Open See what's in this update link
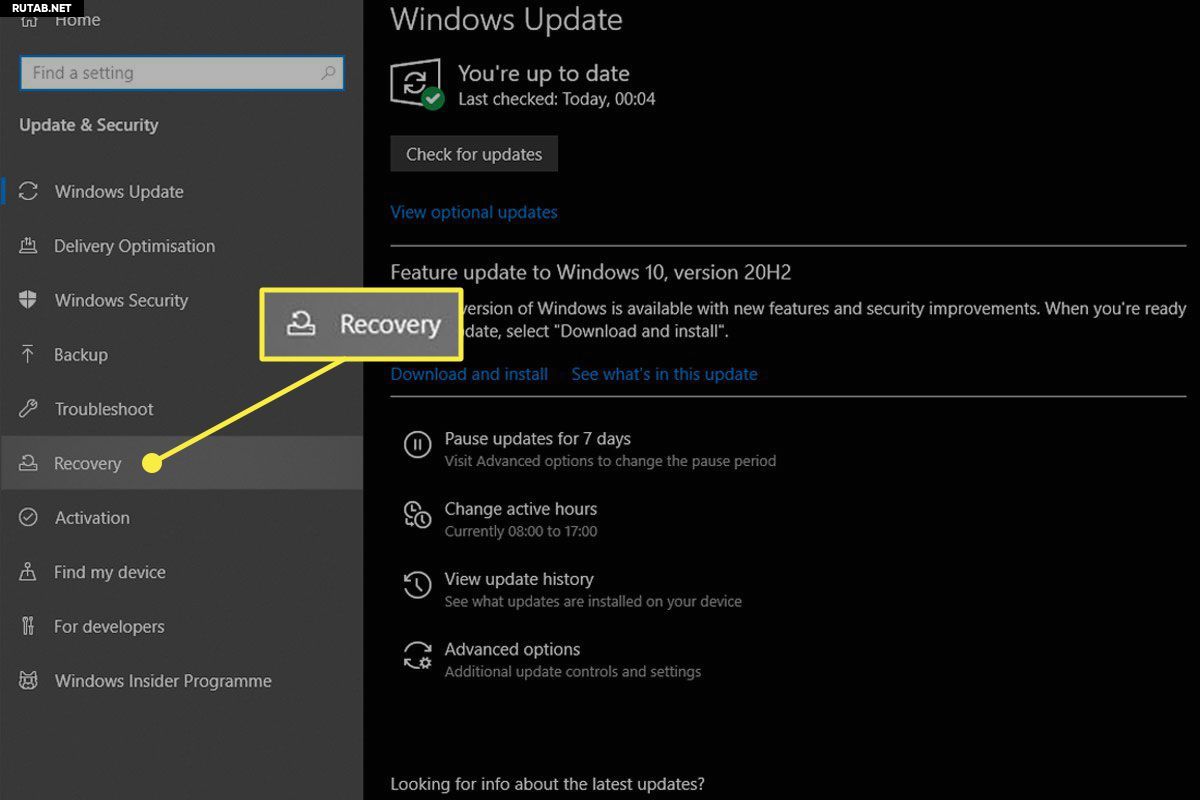The width and height of the screenshot is (1200, 800). (x=664, y=374)
